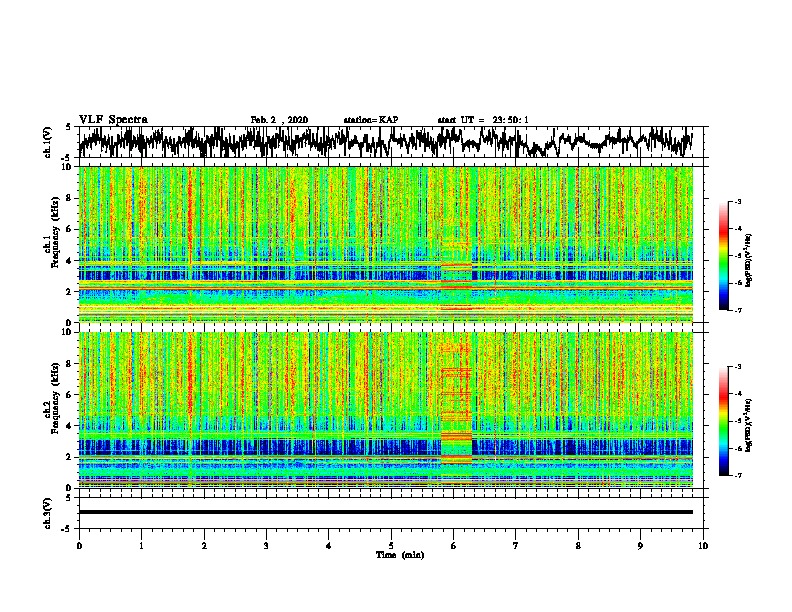Click the "10" frequency tick on ch.1 spectrogram
Viewport: 792px width, 612px height.
tap(67, 167)
